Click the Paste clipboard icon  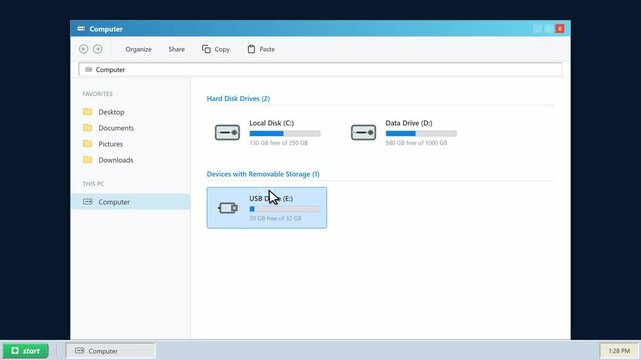251,49
